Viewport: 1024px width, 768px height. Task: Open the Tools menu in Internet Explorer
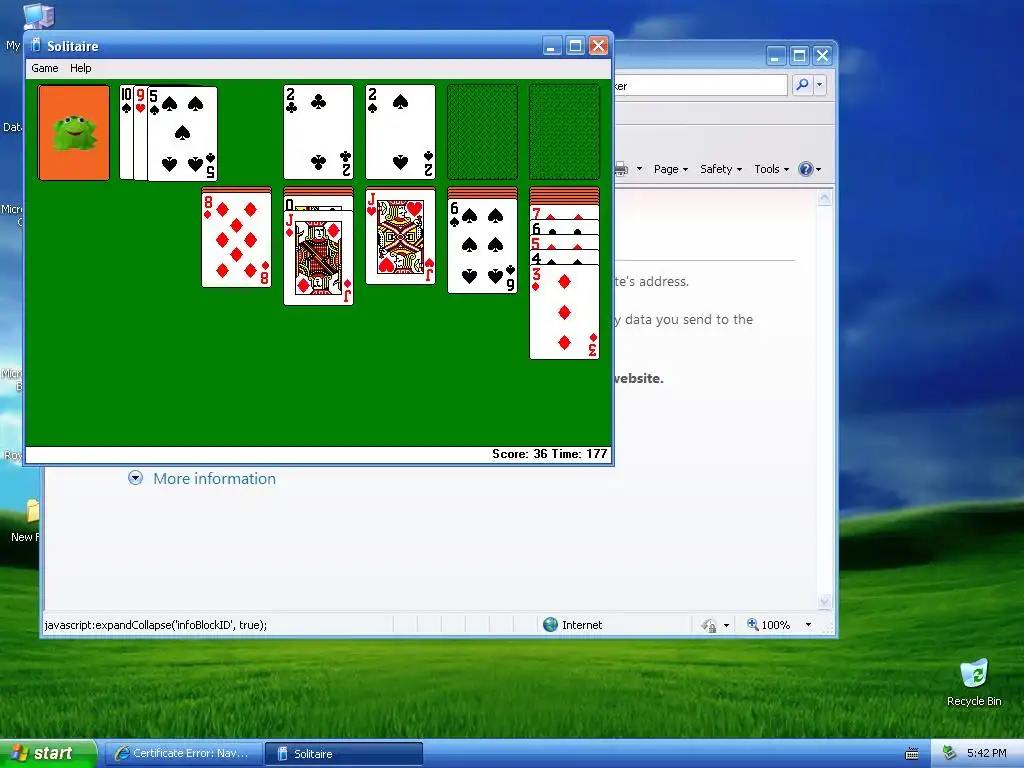pyautogui.click(x=771, y=169)
